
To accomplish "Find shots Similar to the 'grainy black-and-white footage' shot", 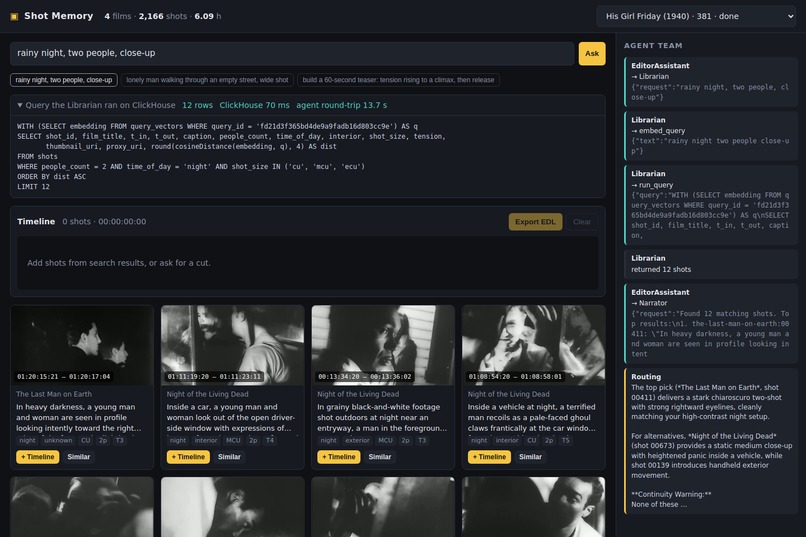I will [x=380, y=457].
